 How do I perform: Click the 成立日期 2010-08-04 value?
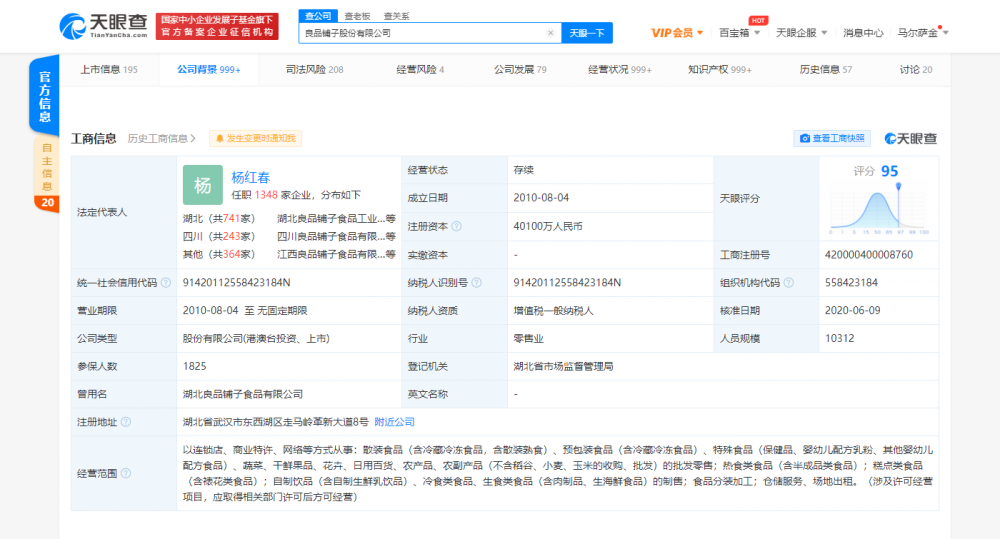541,198
